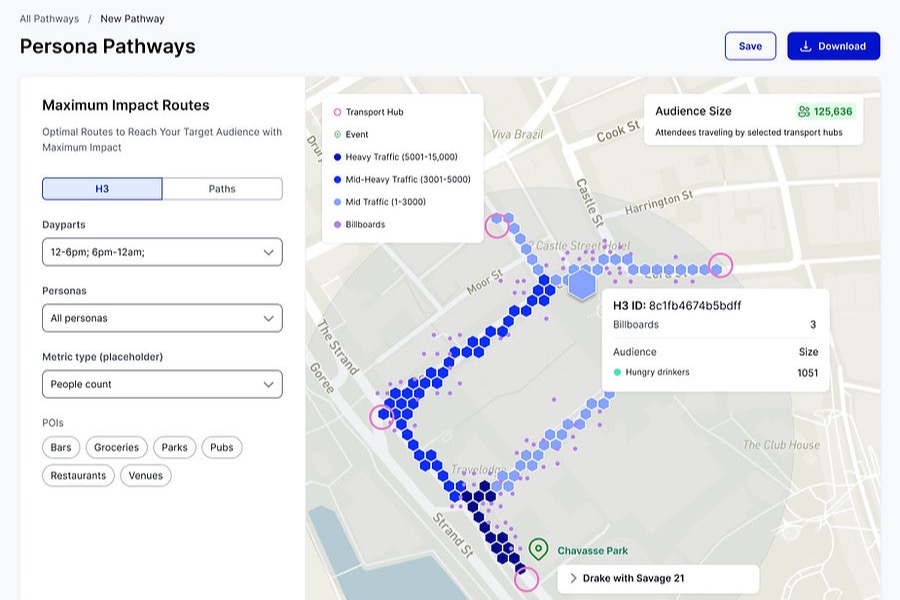
Task: Toggle the Pubs POI chip
Action: pyautogui.click(x=222, y=447)
